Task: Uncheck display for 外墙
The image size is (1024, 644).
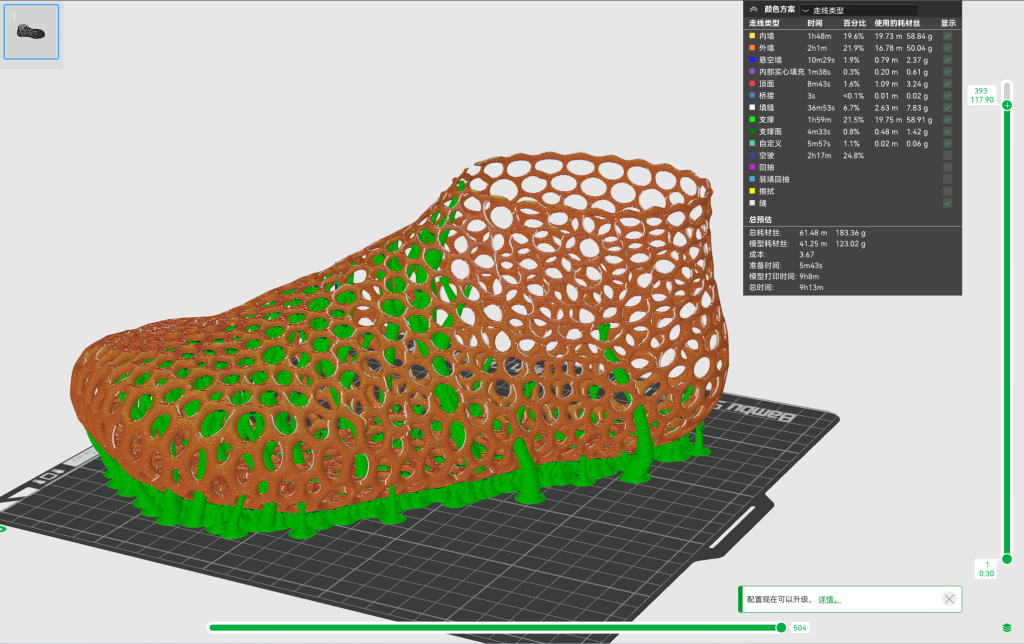Action: [x=947, y=48]
